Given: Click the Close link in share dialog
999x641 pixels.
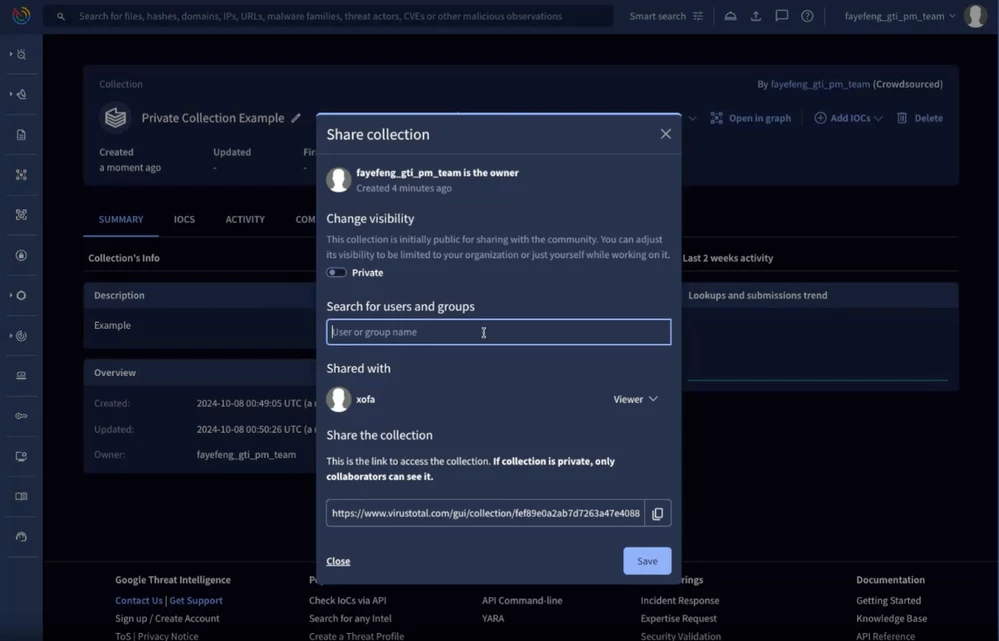Looking at the screenshot, I should [338, 561].
